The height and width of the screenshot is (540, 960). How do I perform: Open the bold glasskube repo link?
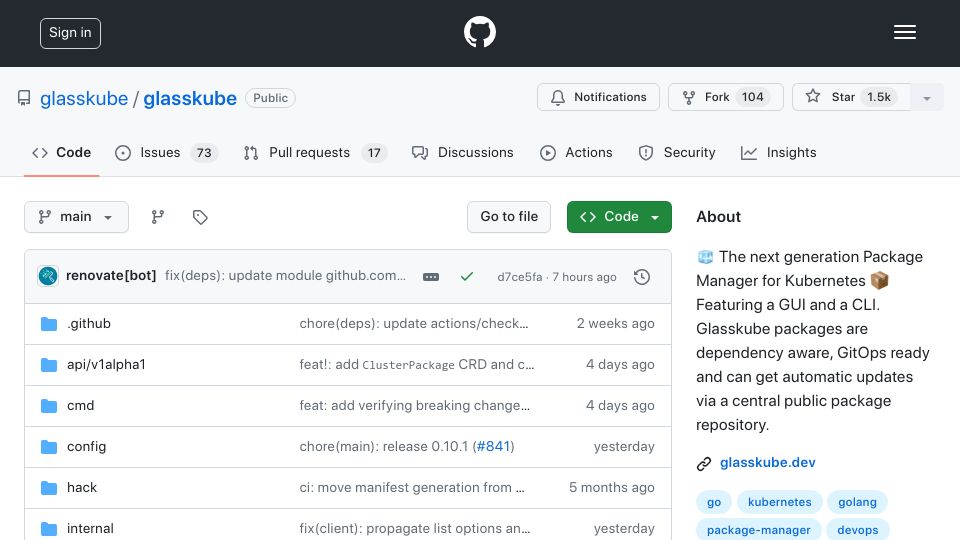pos(190,99)
